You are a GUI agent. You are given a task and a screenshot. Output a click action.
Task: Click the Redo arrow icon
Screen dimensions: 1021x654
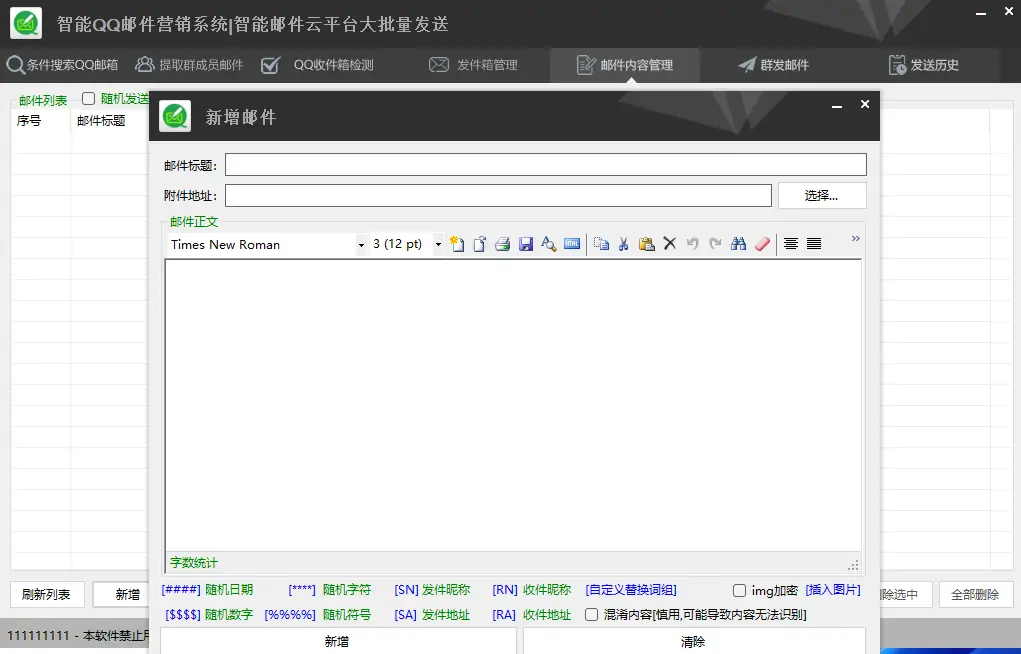(715, 244)
